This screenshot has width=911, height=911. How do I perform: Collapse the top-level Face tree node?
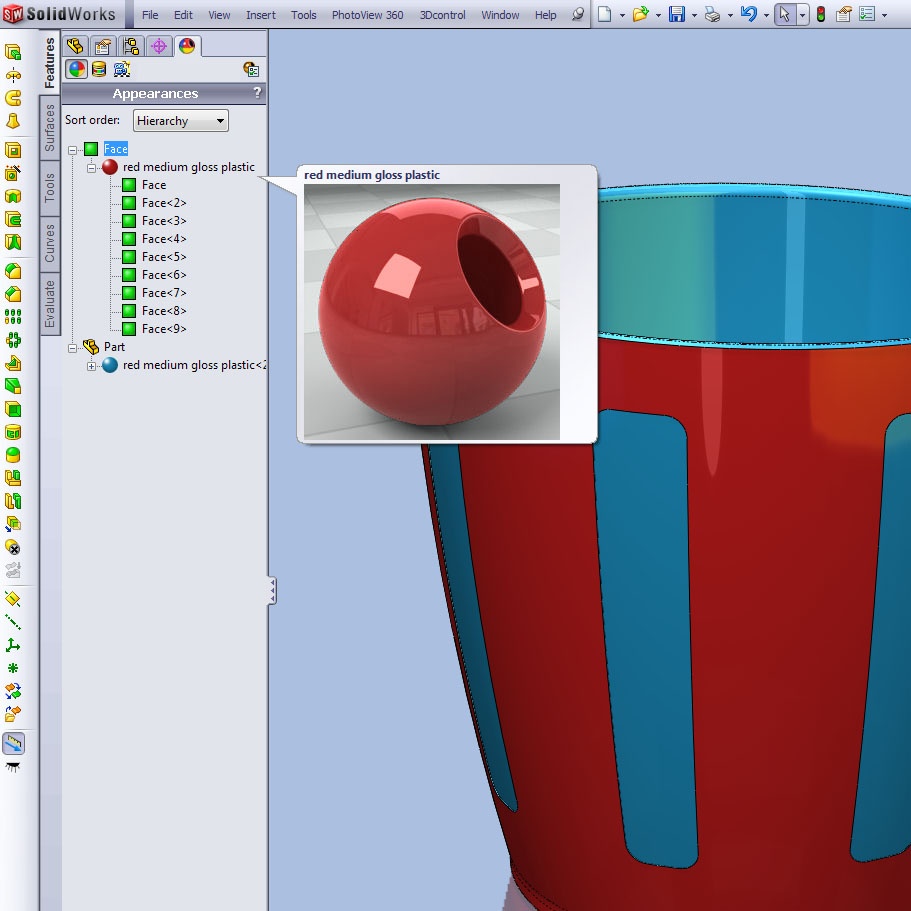(73, 149)
